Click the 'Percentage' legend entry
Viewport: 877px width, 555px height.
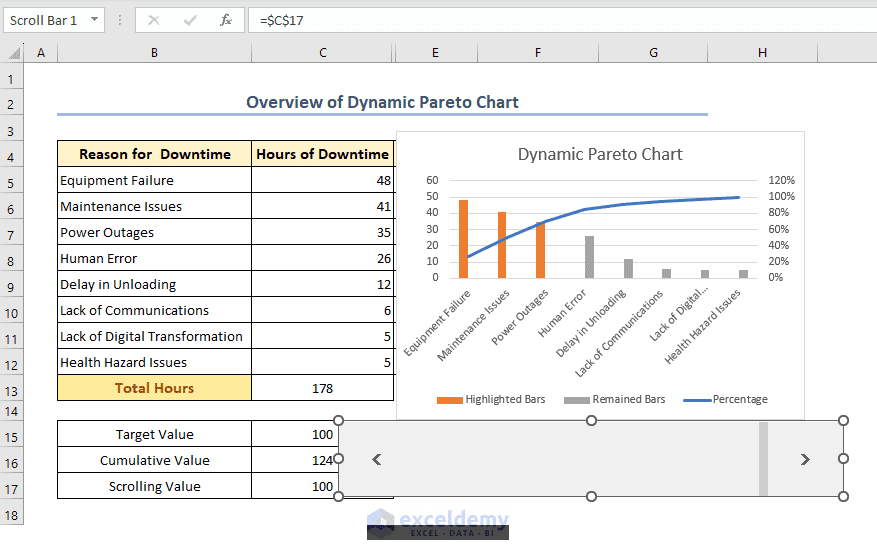click(725, 399)
